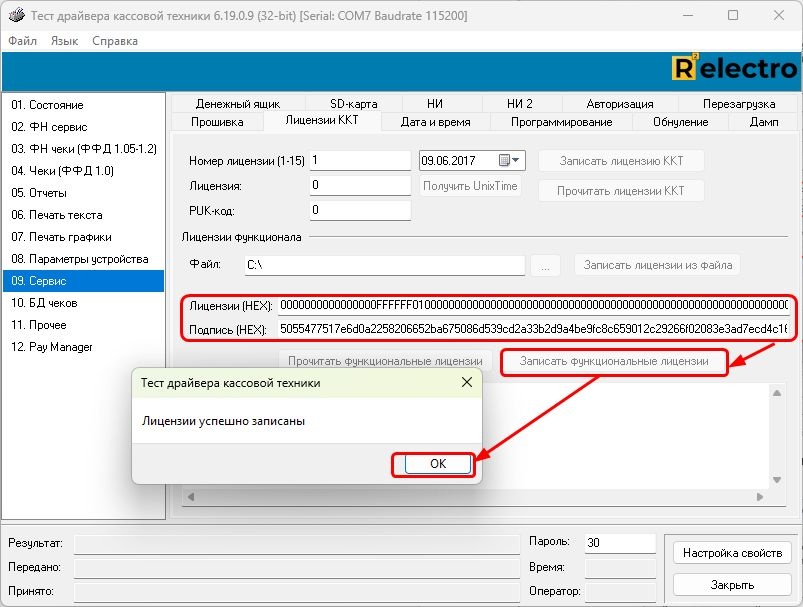Click 'Записать функциональные лицензии' button
Viewport: 803px width, 607px height.
[614, 361]
